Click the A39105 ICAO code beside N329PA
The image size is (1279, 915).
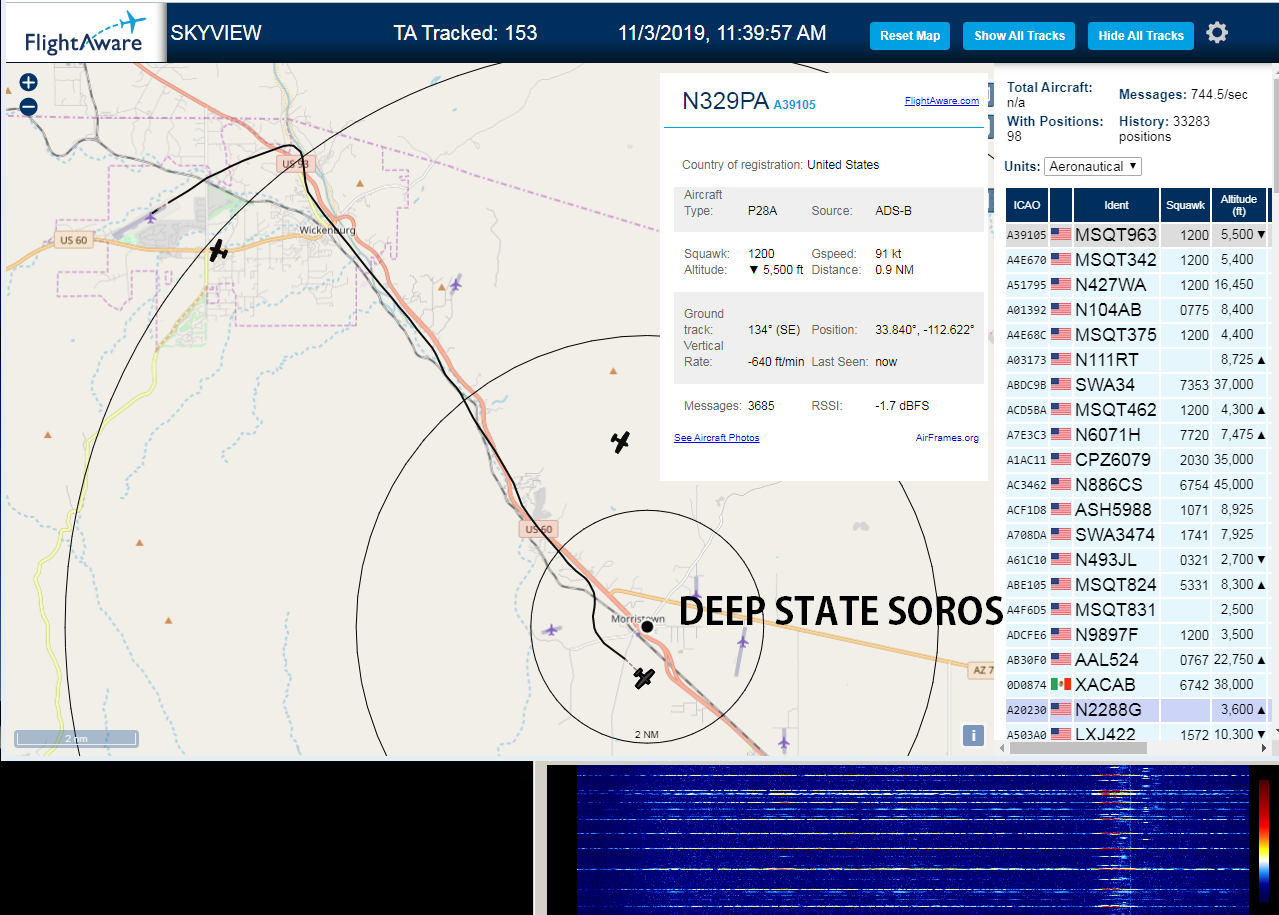[x=794, y=104]
